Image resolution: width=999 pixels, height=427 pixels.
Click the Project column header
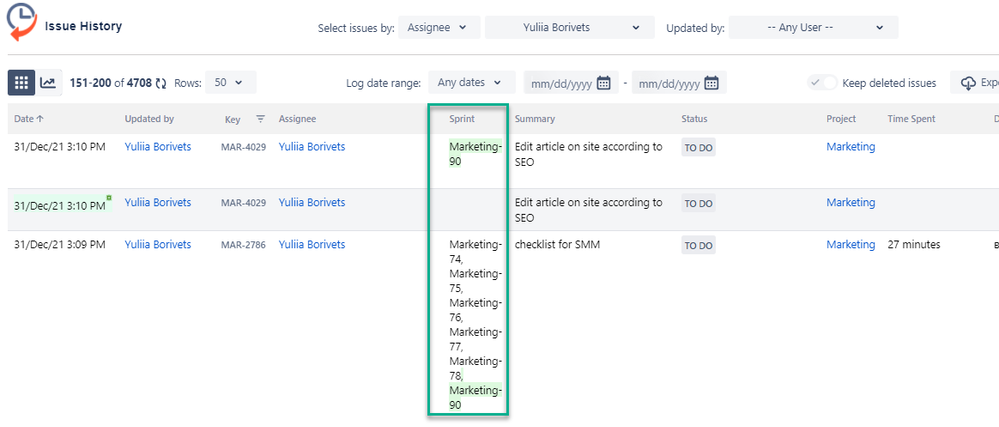pos(841,119)
